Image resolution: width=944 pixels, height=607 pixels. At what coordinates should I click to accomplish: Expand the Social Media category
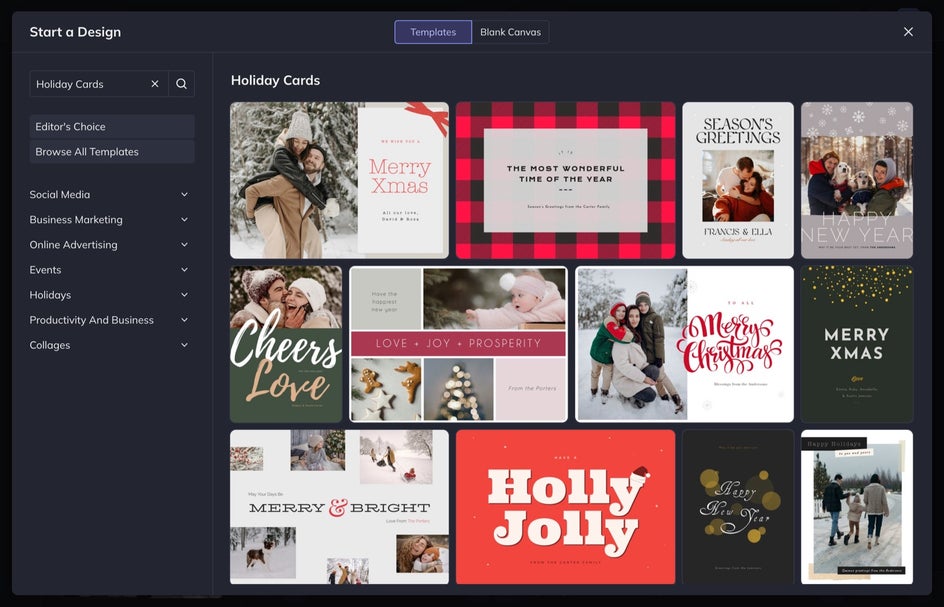(110, 195)
